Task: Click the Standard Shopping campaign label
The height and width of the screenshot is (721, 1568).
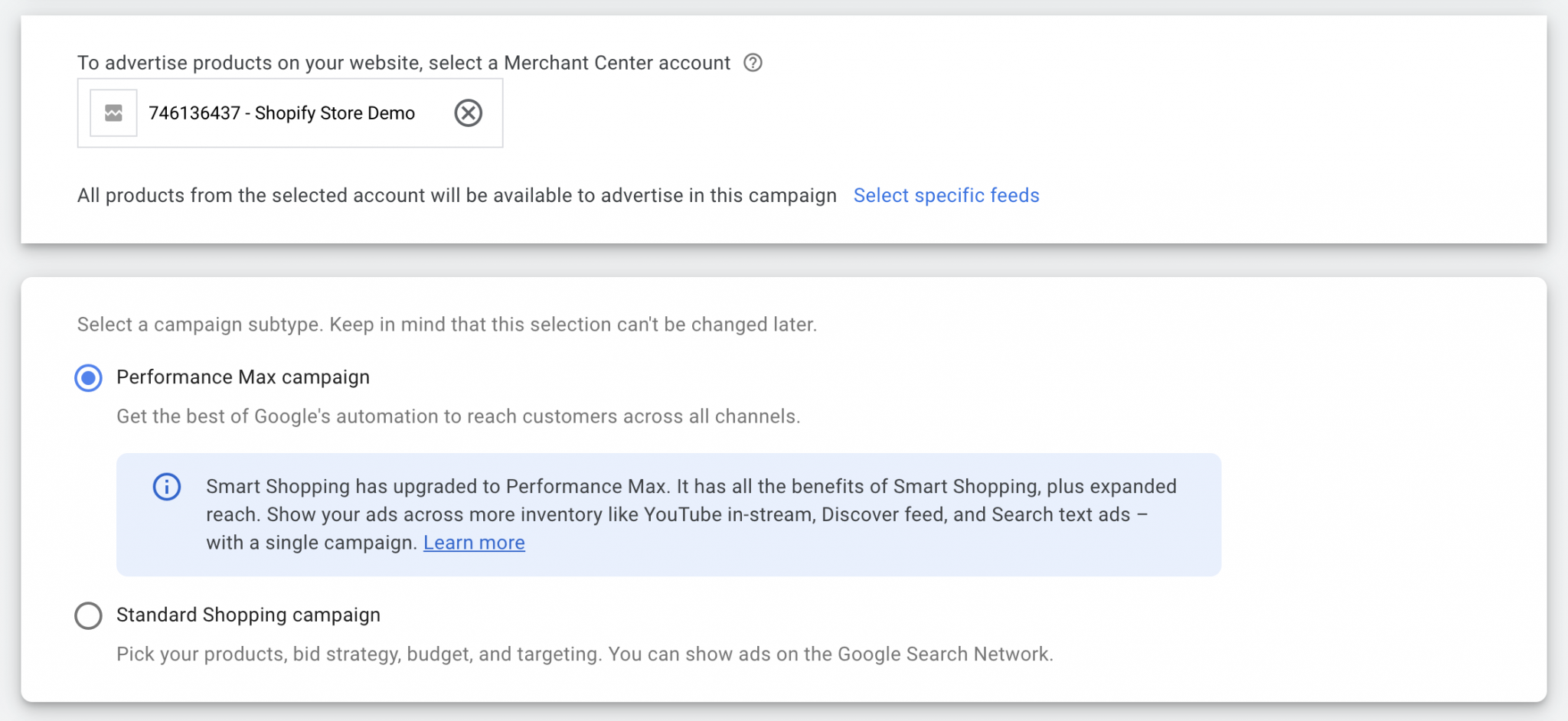Action: (248, 615)
